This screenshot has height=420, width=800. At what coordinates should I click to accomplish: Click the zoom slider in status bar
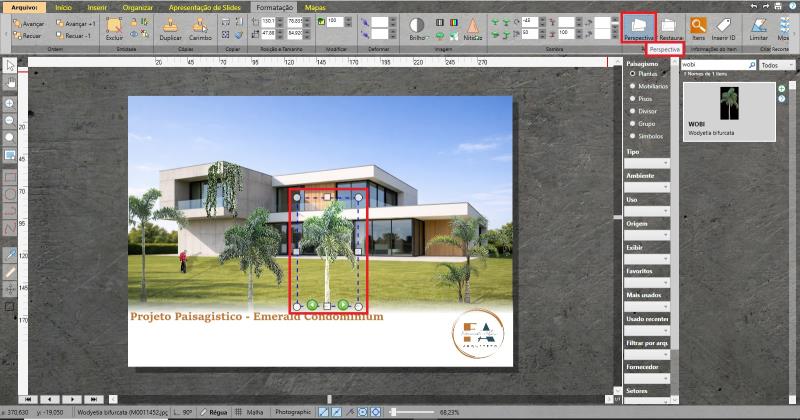click(x=395, y=411)
